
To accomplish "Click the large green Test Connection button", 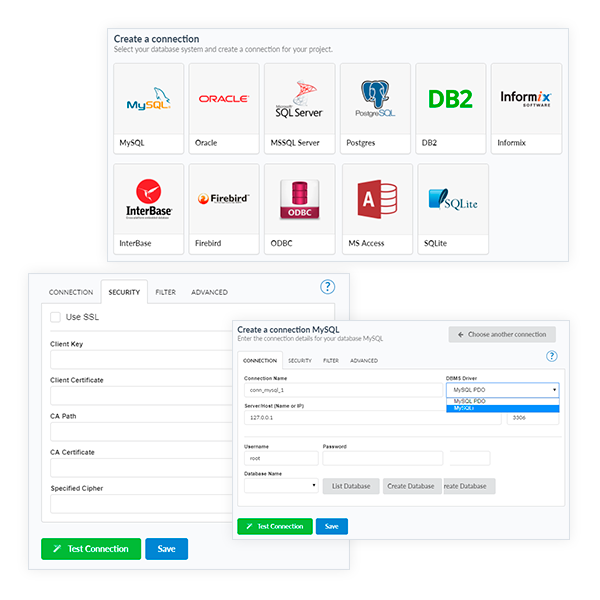I will [x=90, y=548].
